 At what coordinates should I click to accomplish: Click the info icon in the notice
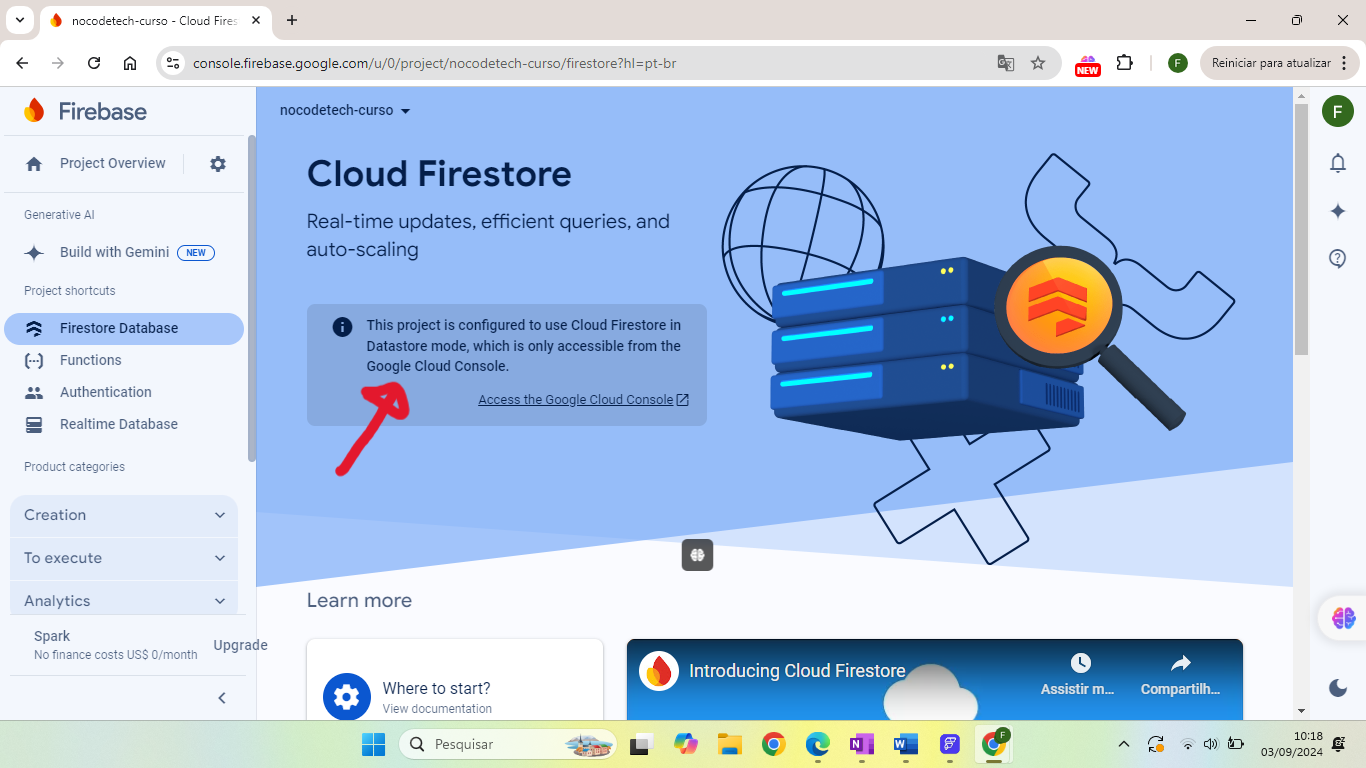point(342,327)
